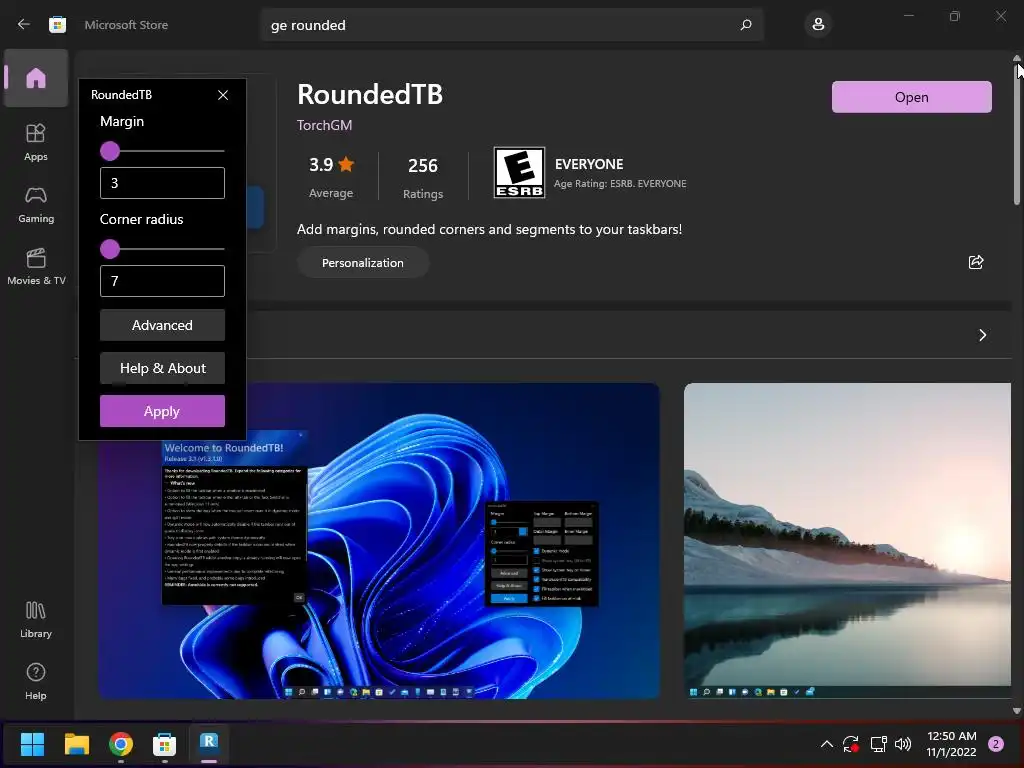Click the Corner radius slider handle
1024x768 pixels.
coord(110,249)
